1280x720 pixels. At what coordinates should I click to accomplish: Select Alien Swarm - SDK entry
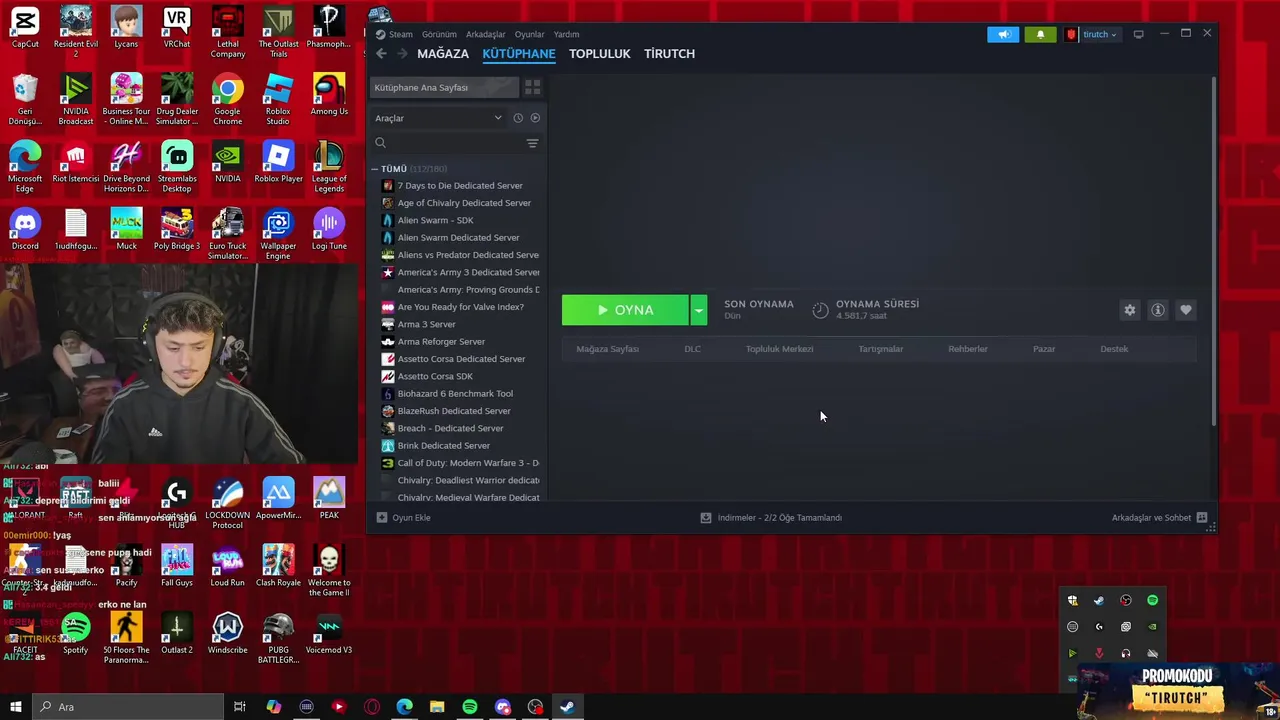coord(460,220)
